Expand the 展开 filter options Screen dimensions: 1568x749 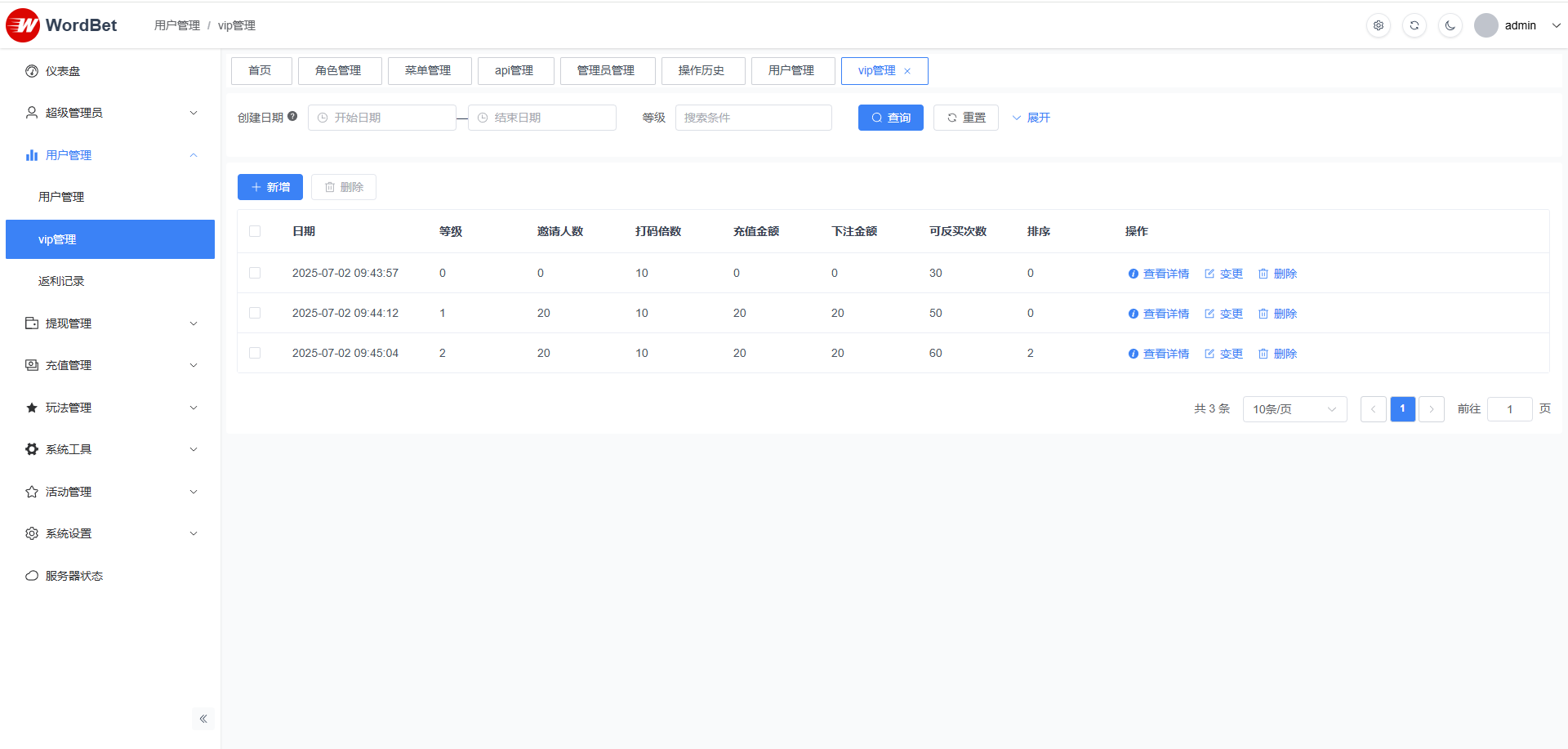(x=1031, y=118)
